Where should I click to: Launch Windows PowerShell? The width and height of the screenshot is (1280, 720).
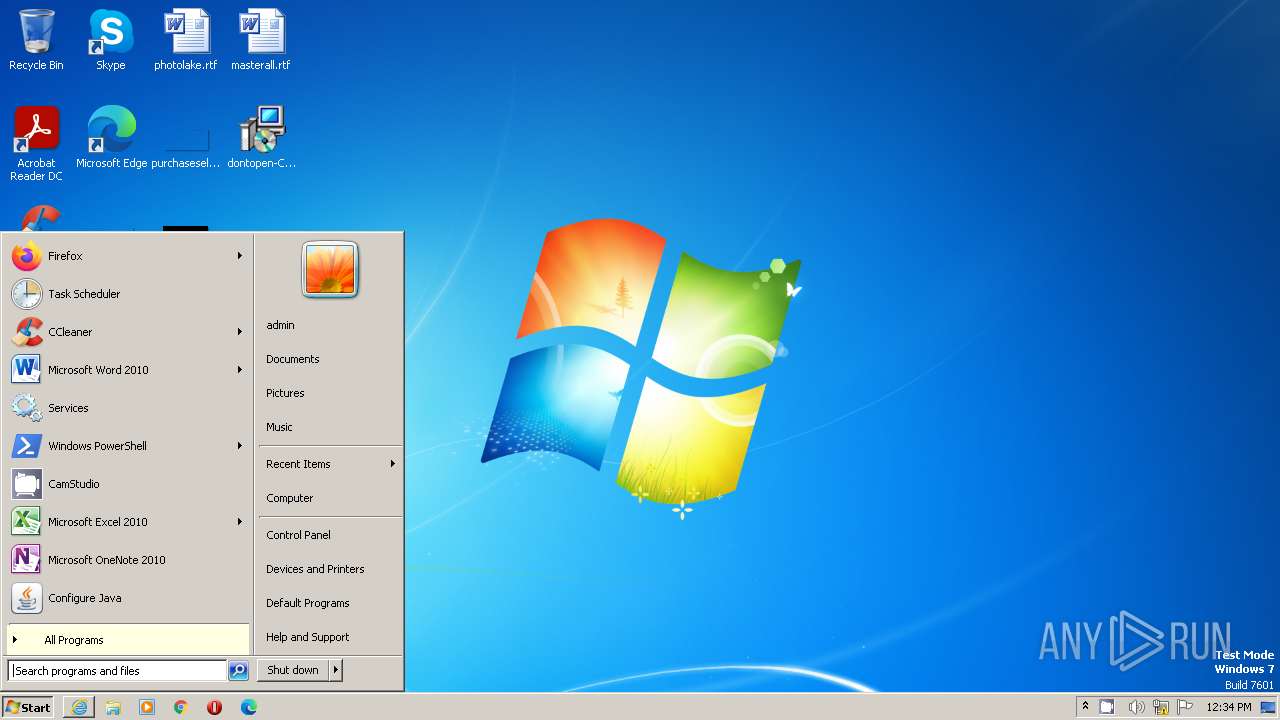pyautogui.click(x=127, y=446)
